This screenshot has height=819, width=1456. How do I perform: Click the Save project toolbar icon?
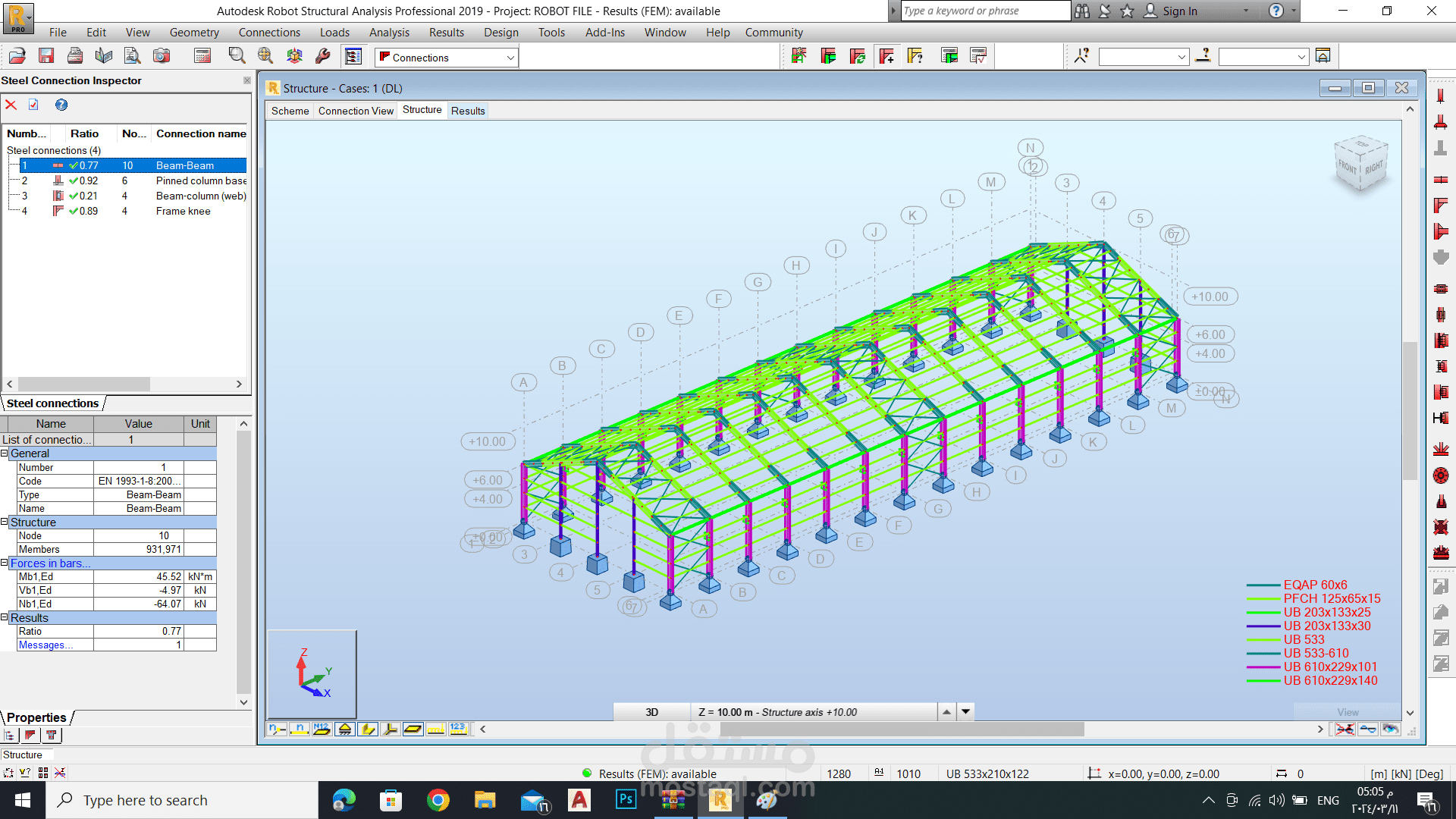click(x=46, y=56)
